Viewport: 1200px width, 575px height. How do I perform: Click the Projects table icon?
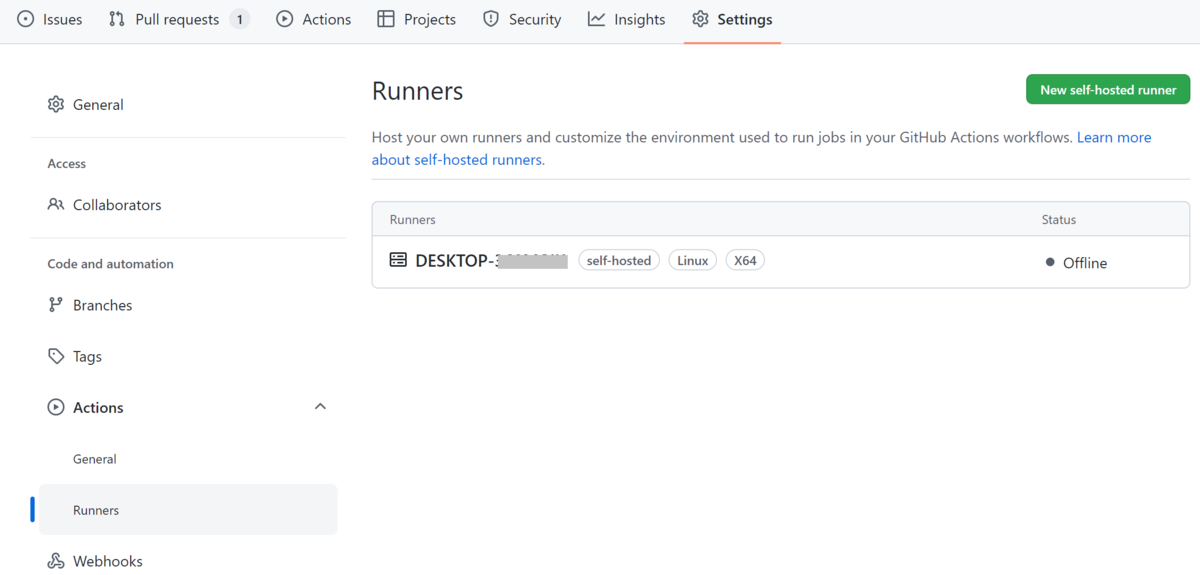click(386, 19)
